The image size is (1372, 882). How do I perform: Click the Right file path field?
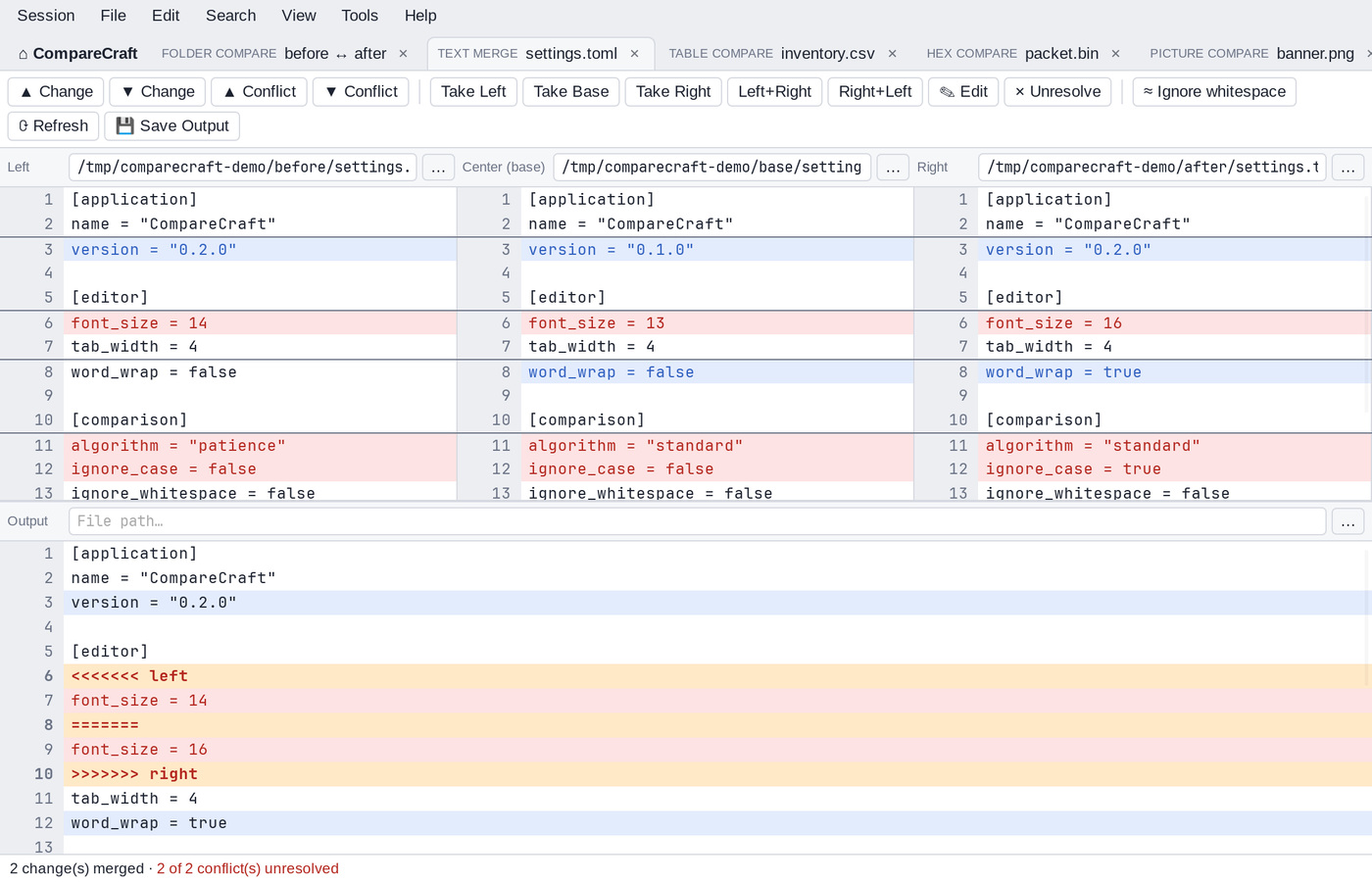tap(1151, 168)
